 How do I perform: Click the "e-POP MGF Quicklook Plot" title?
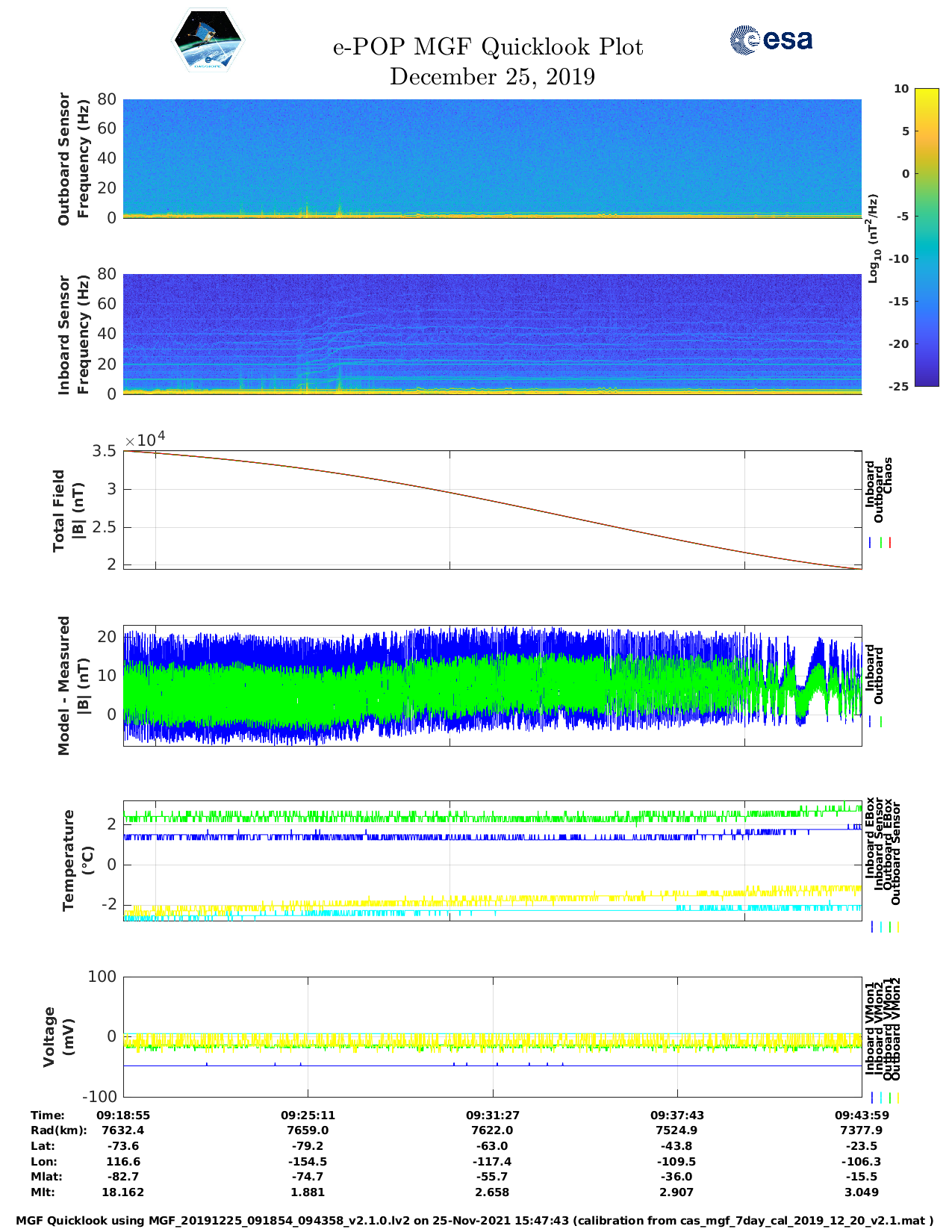[488, 47]
